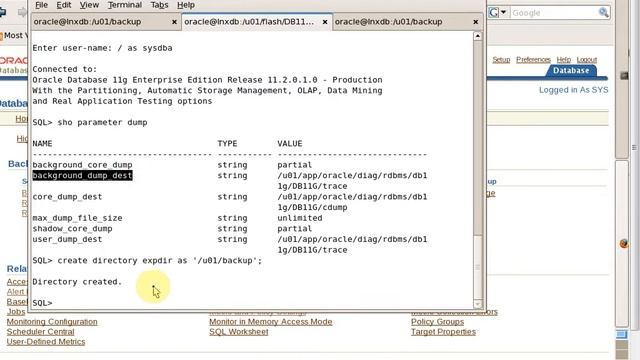Screen dimensions: 640x360
Task: Click the 'sho parameter dump' command line
Action: click(x=90, y=122)
